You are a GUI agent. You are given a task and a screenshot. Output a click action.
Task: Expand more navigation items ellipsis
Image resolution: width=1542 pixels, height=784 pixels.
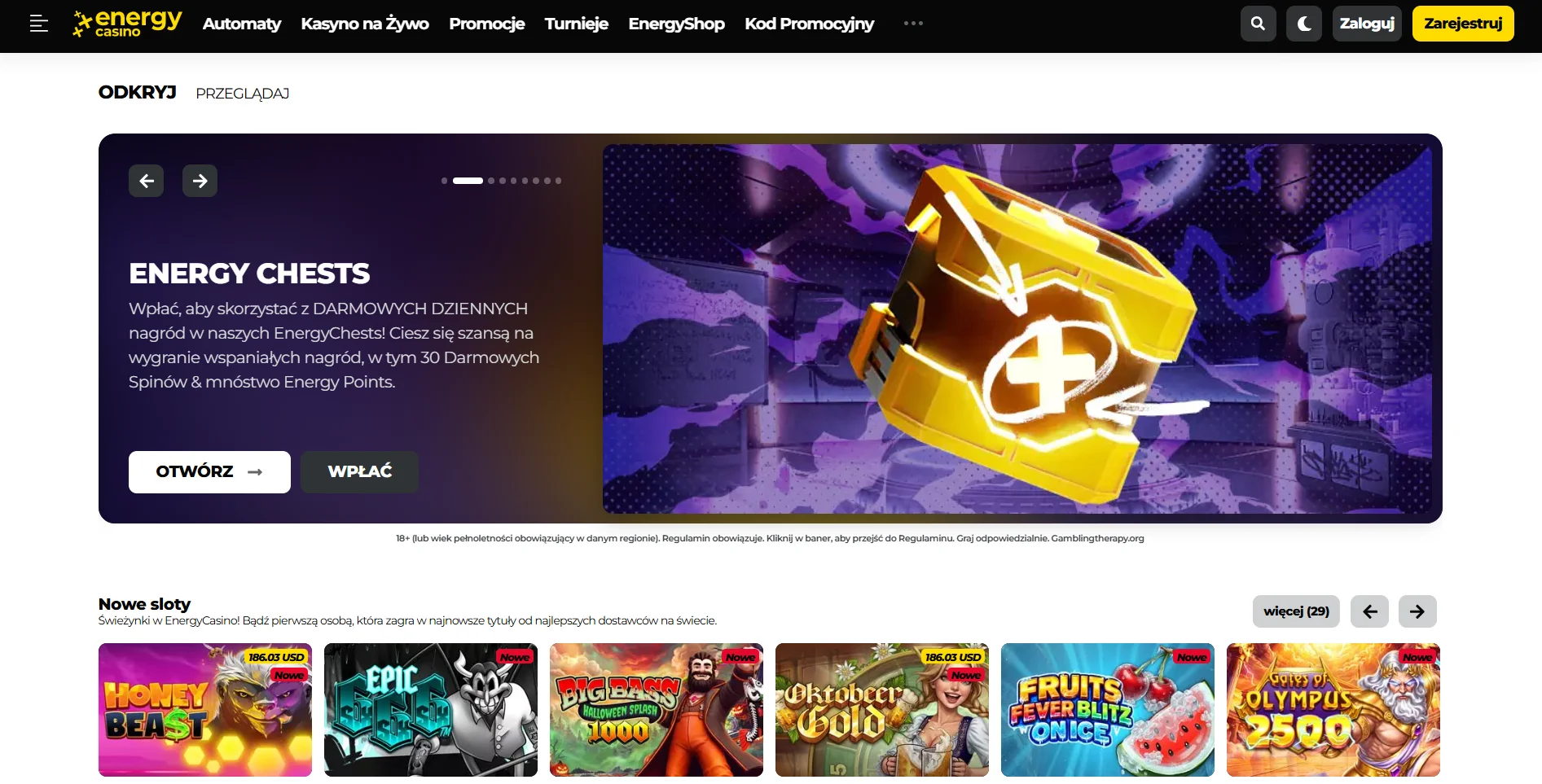coord(913,24)
